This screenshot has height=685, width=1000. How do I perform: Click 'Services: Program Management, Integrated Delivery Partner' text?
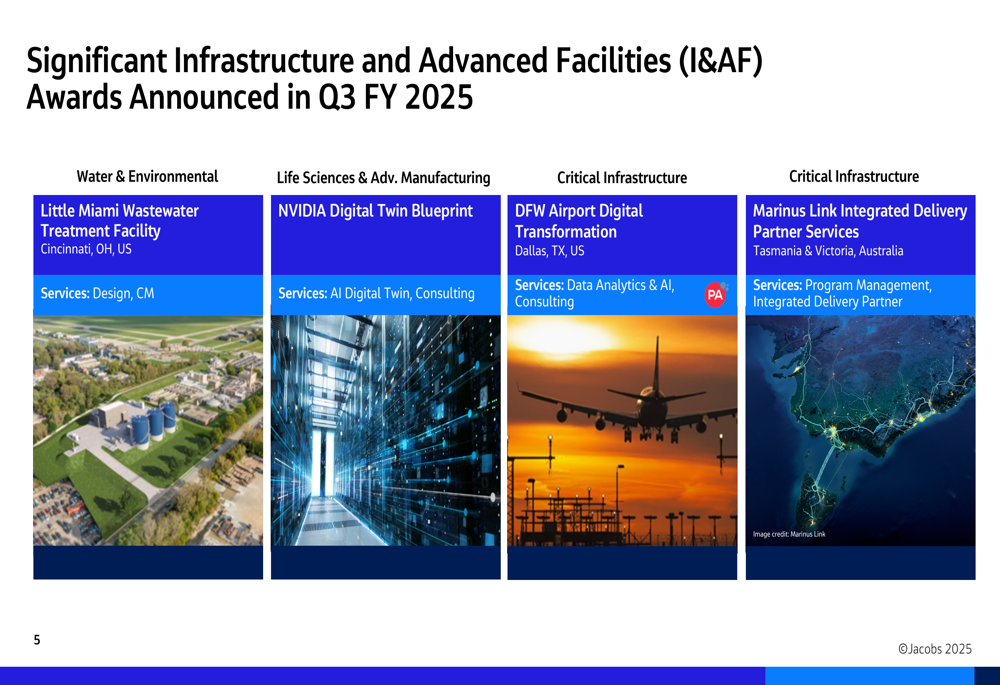(842, 293)
